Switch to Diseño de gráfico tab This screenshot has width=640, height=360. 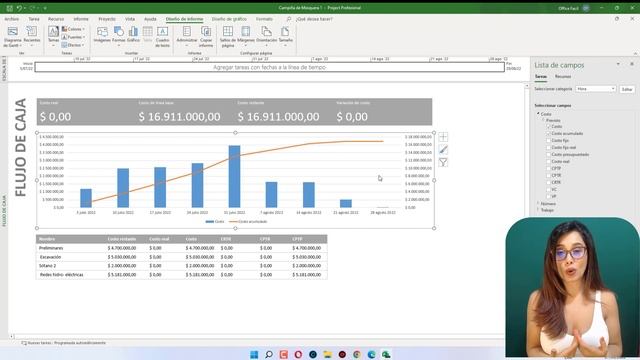click(229, 19)
